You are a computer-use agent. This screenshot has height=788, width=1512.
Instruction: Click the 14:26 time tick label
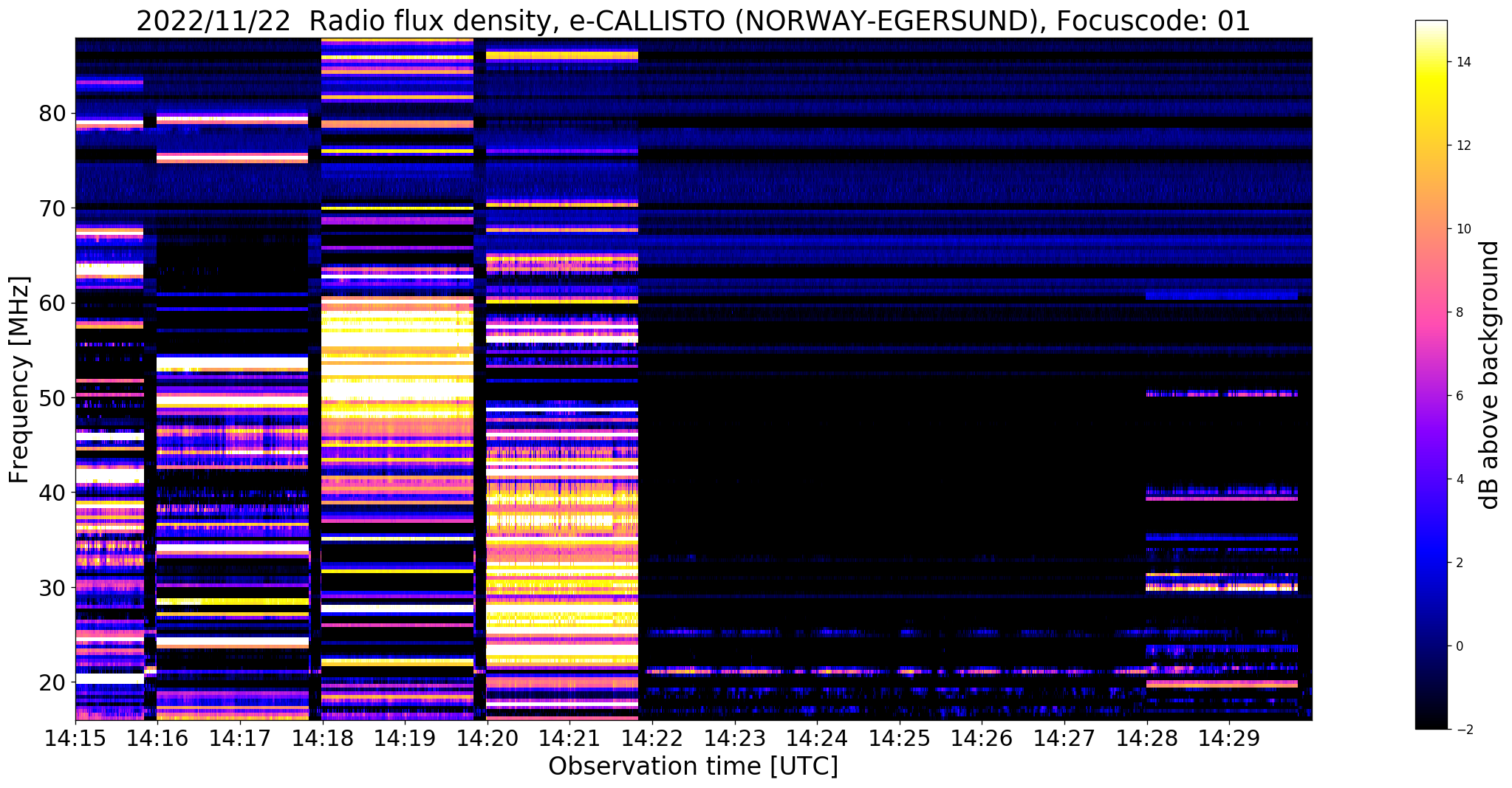pos(982,739)
